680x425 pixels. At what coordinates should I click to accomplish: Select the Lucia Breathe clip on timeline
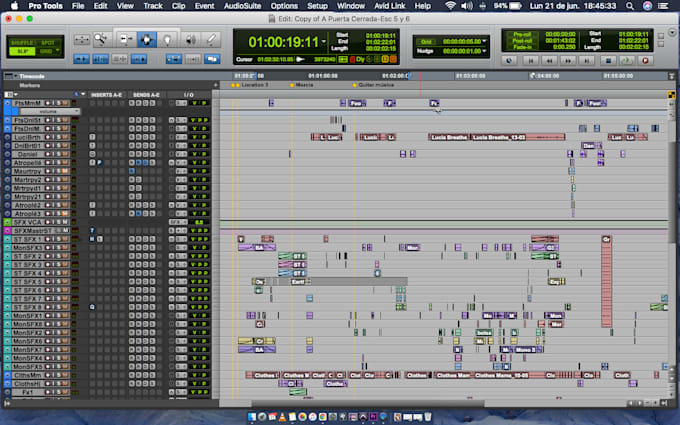pyautogui.click(x=449, y=137)
